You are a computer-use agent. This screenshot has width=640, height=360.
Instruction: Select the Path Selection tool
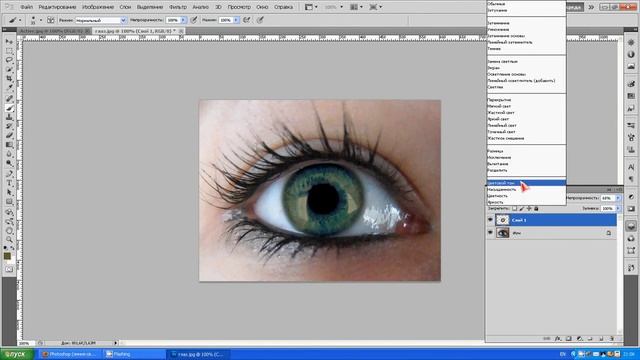[9, 193]
